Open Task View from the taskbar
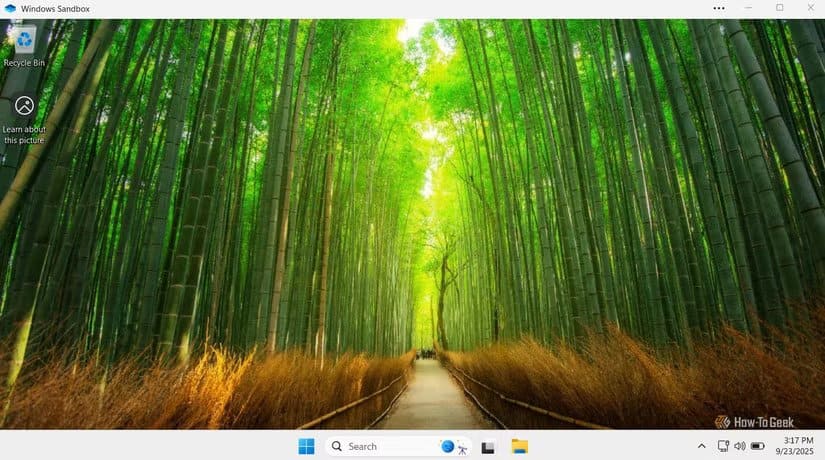 pyautogui.click(x=488, y=447)
